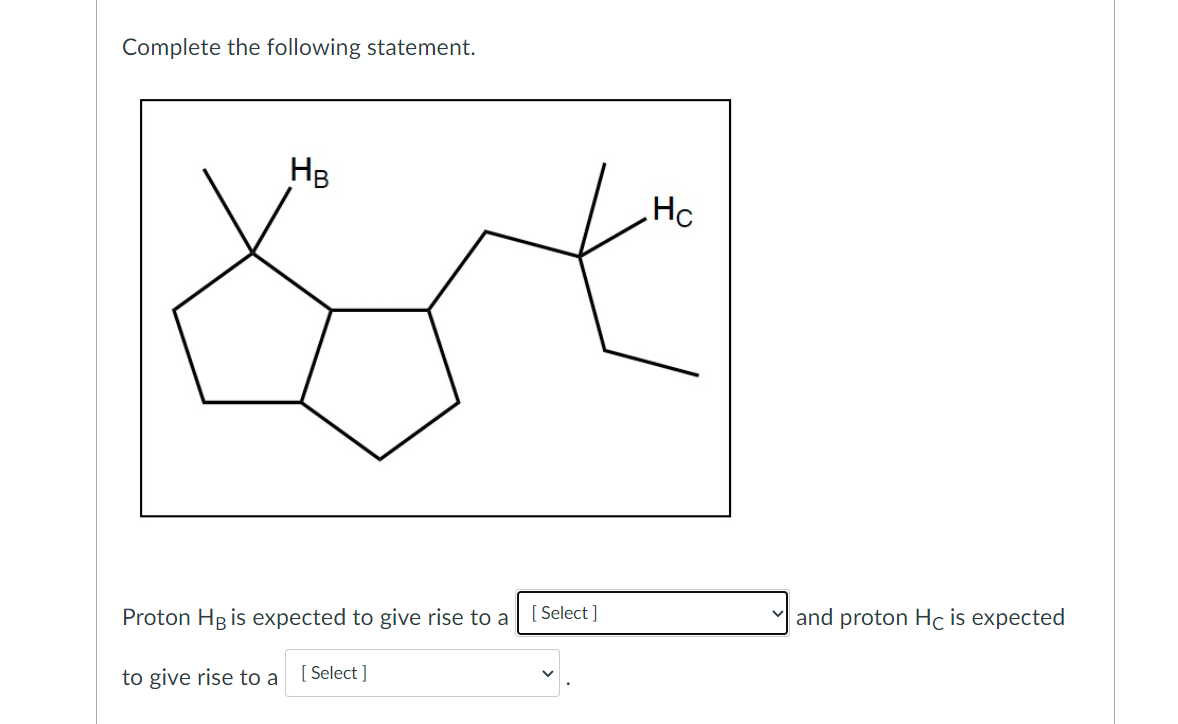
Task: Select the answer box for proton HB splitting
Action: point(650,613)
